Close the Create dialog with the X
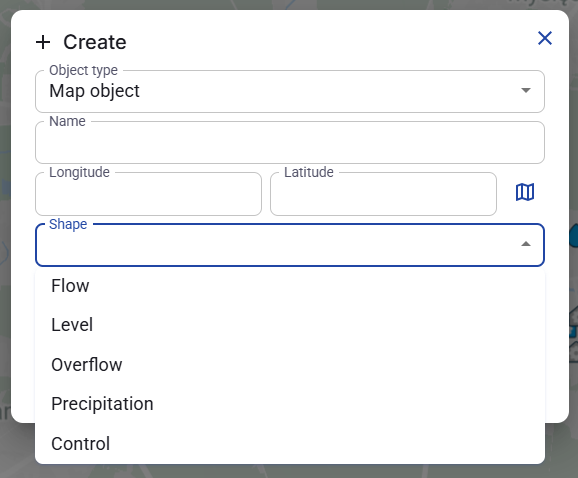Image resolution: width=578 pixels, height=478 pixels. tap(544, 38)
